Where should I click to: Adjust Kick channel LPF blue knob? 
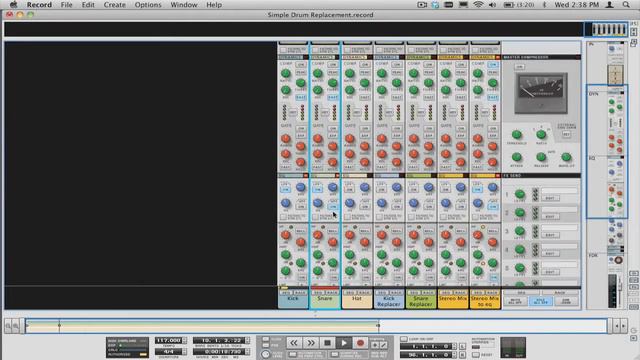(x=301, y=187)
